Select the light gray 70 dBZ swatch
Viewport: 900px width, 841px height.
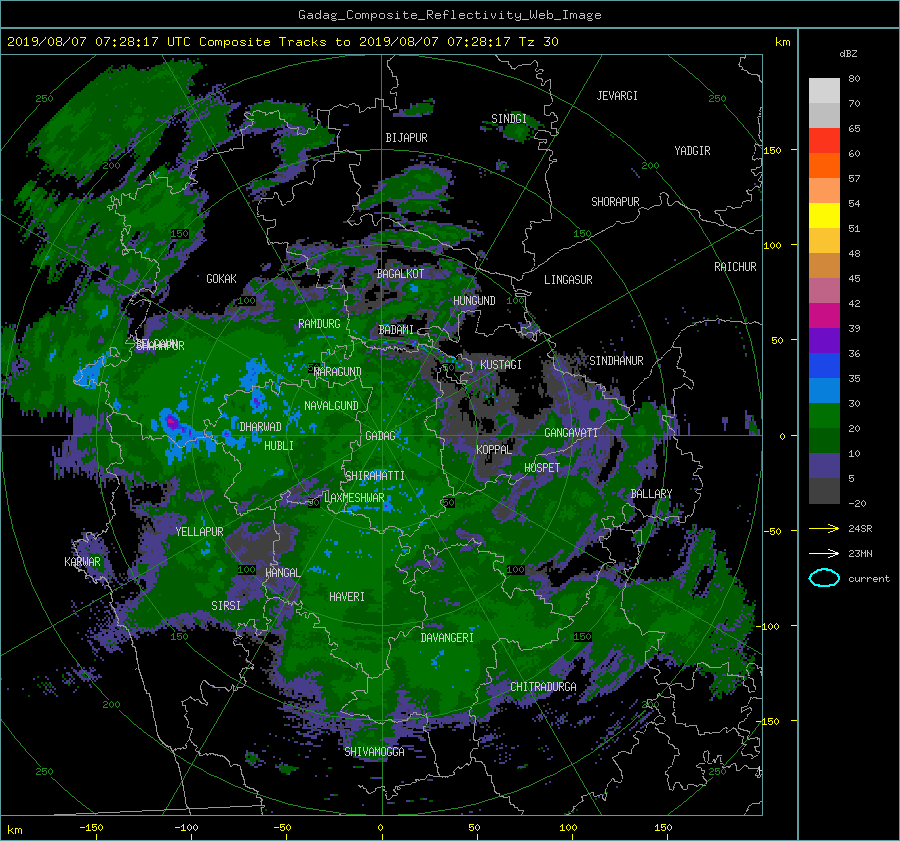[824, 91]
